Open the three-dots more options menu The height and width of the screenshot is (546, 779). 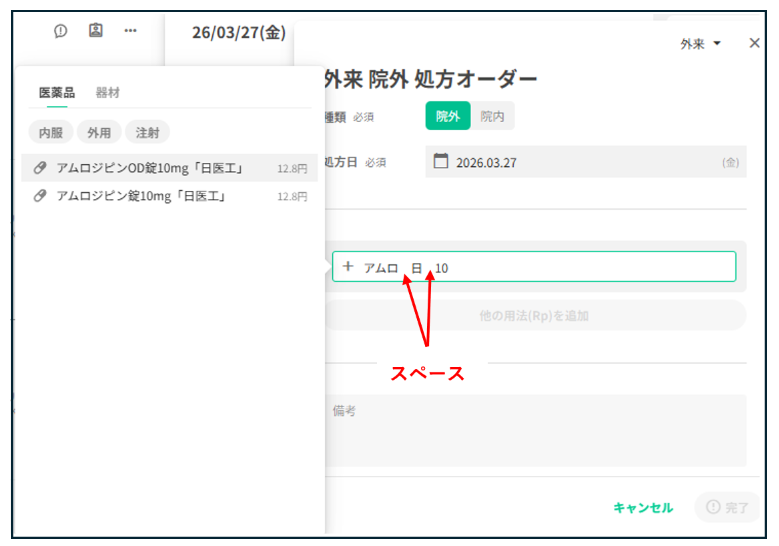[x=130, y=31]
